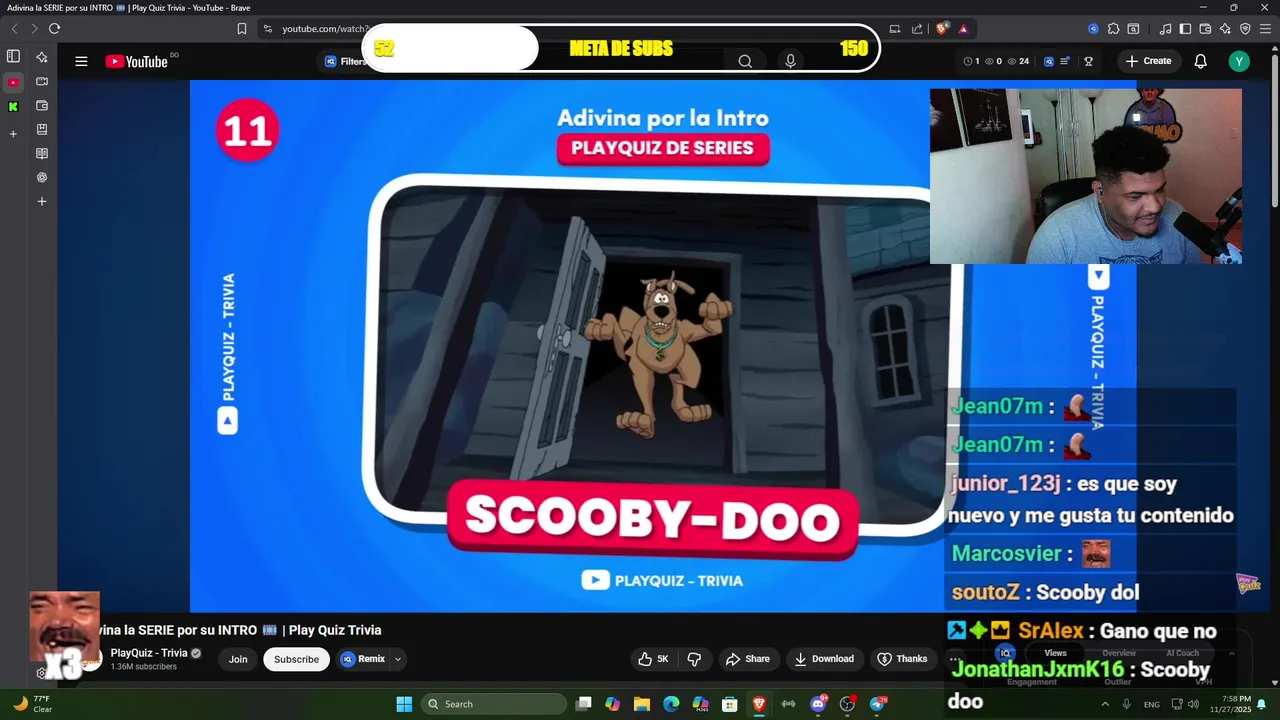Reload the page
This screenshot has width=1280, height=720.
tap(54, 29)
